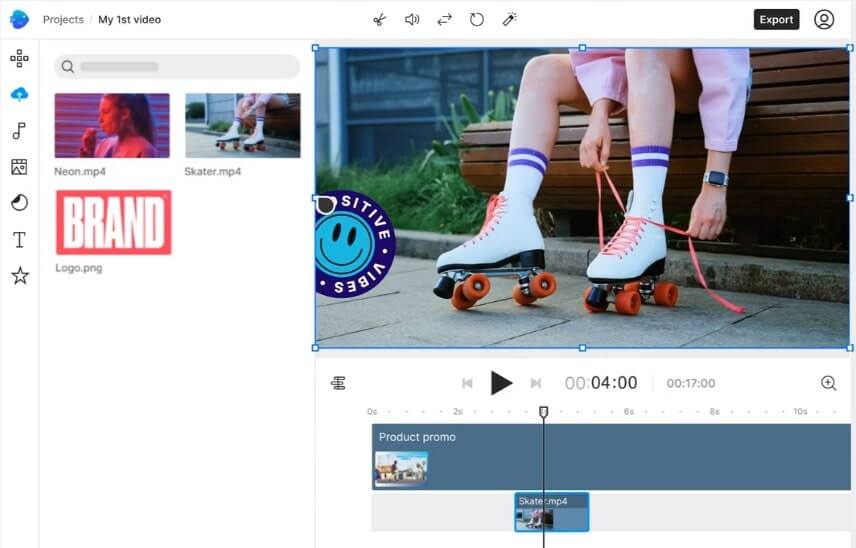Open the user account profile icon
This screenshot has height=548, width=856.
824,20
